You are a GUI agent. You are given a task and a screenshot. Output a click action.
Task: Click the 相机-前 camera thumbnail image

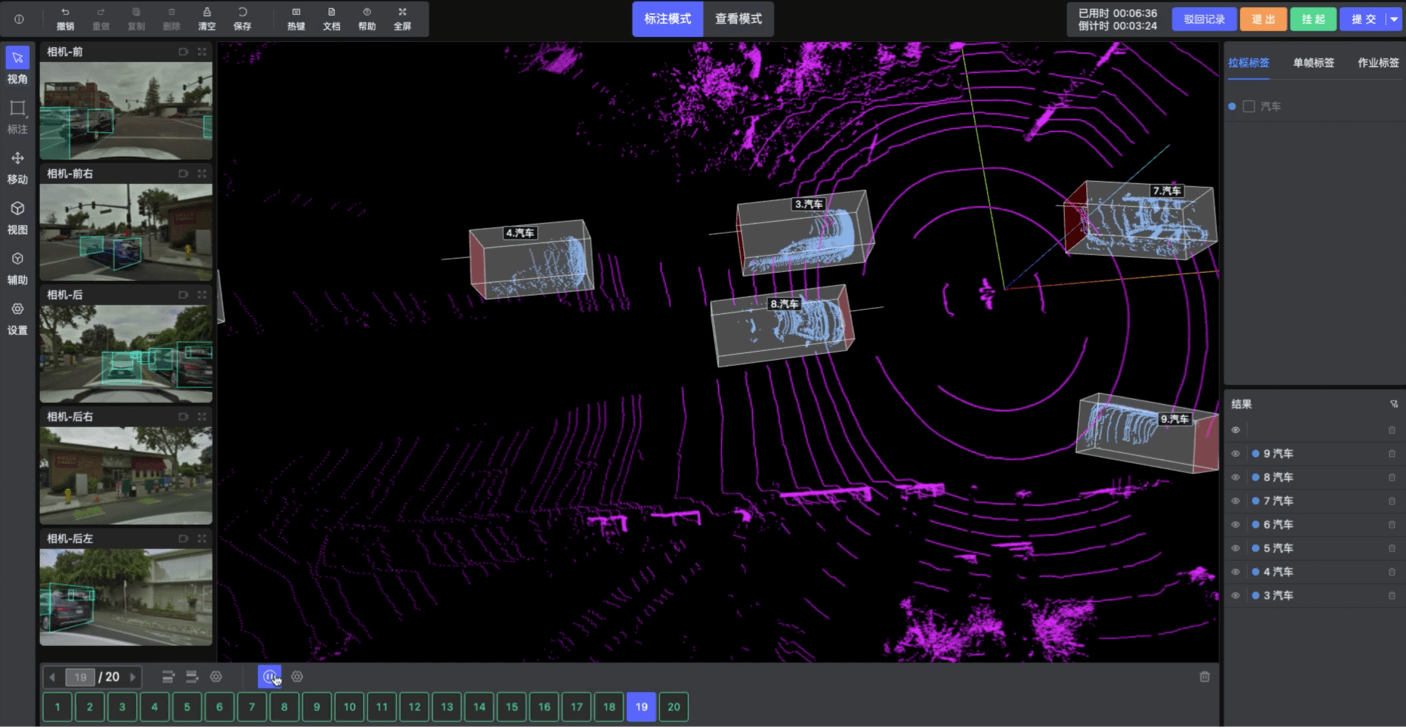(126, 111)
